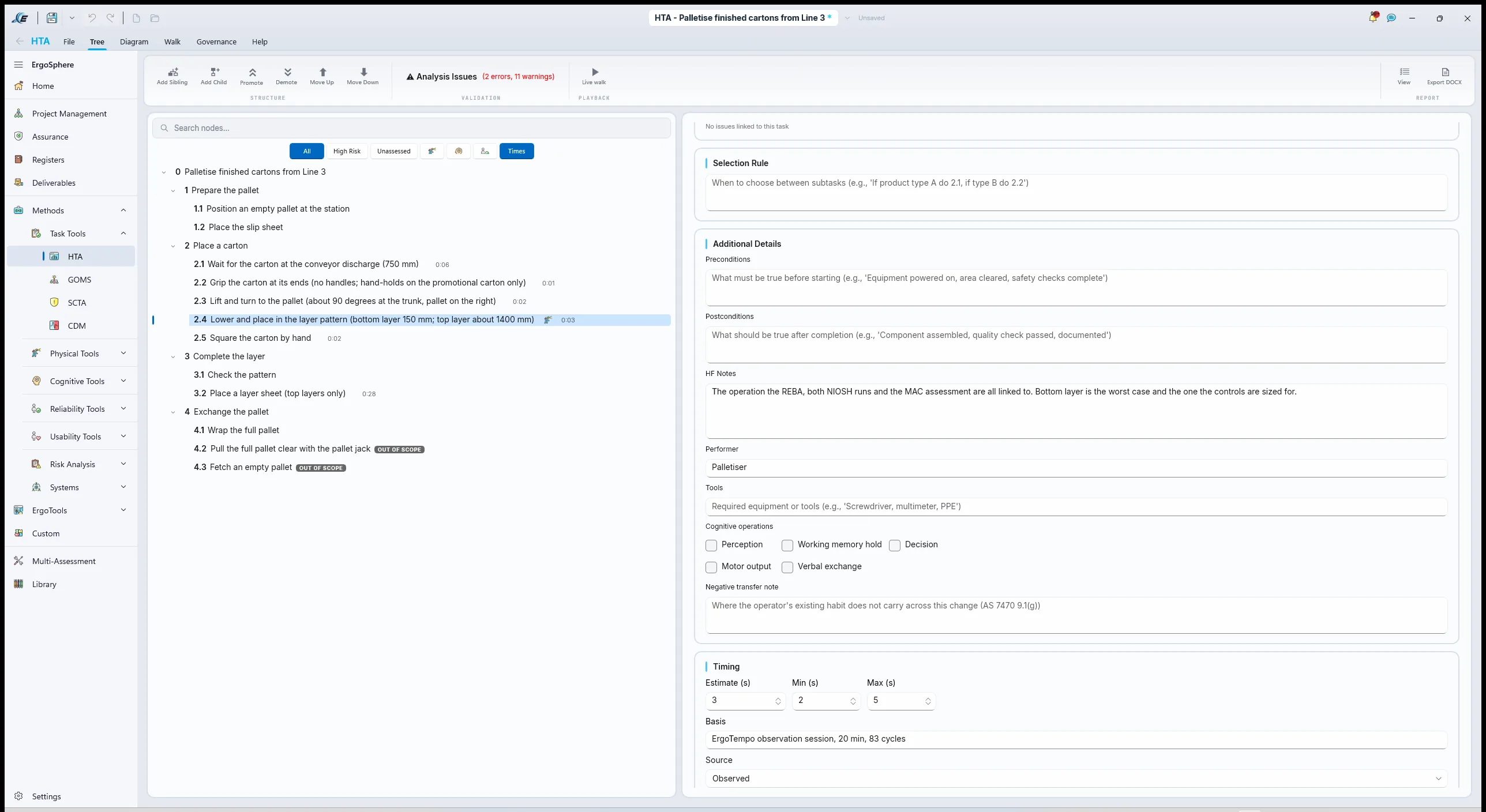Open the File menu
The width and height of the screenshot is (1486, 812).
tap(69, 42)
